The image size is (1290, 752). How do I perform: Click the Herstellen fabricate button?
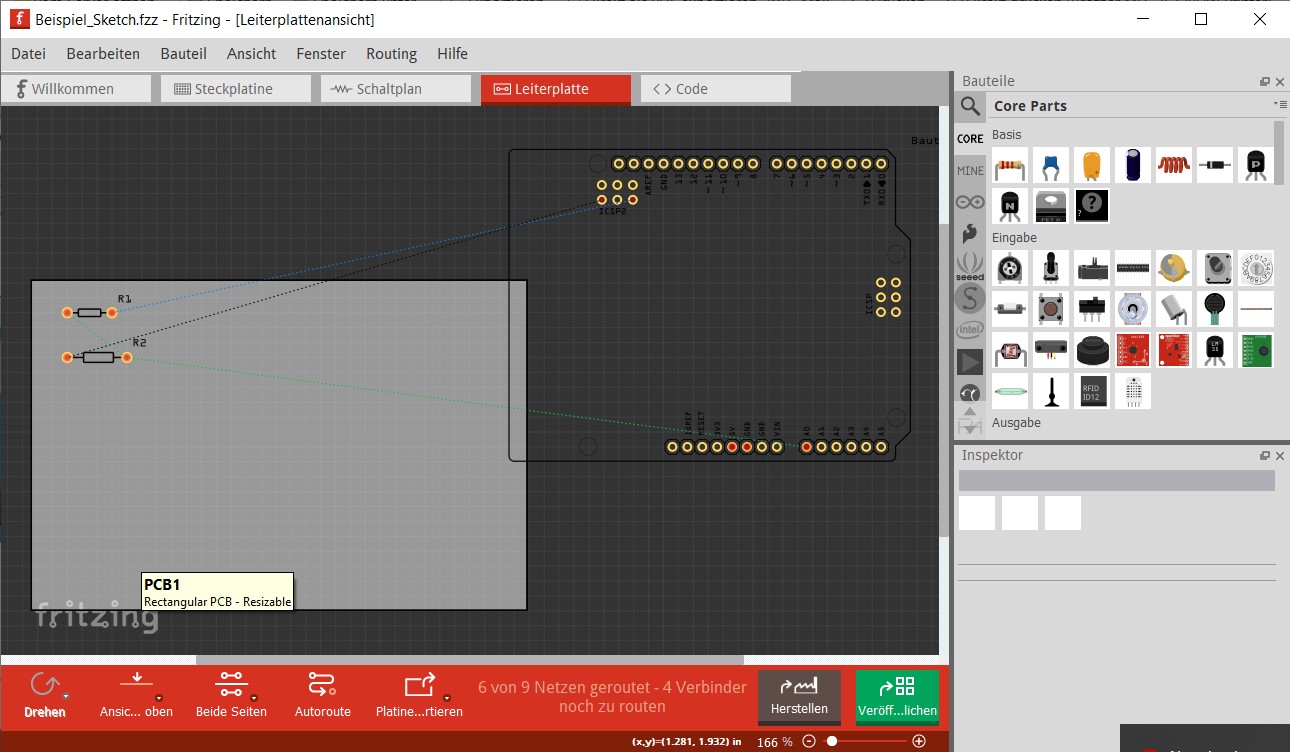click(799, 697)
